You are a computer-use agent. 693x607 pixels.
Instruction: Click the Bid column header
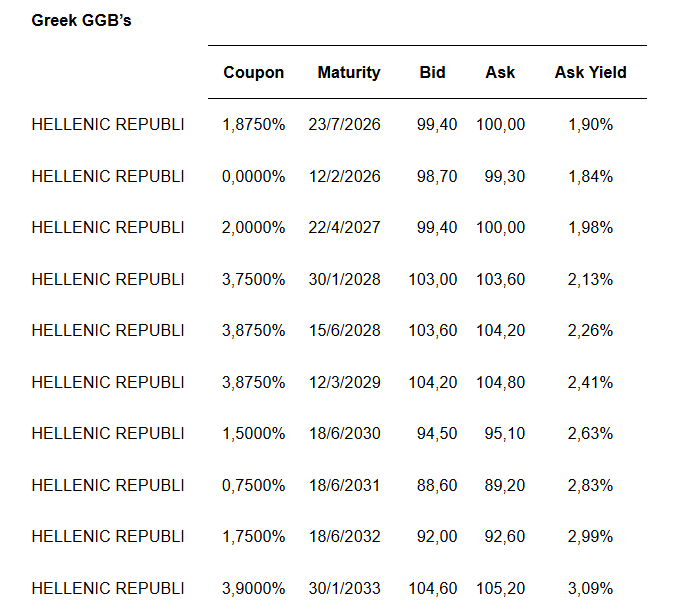pyautogui.click(x=433, y=72)
